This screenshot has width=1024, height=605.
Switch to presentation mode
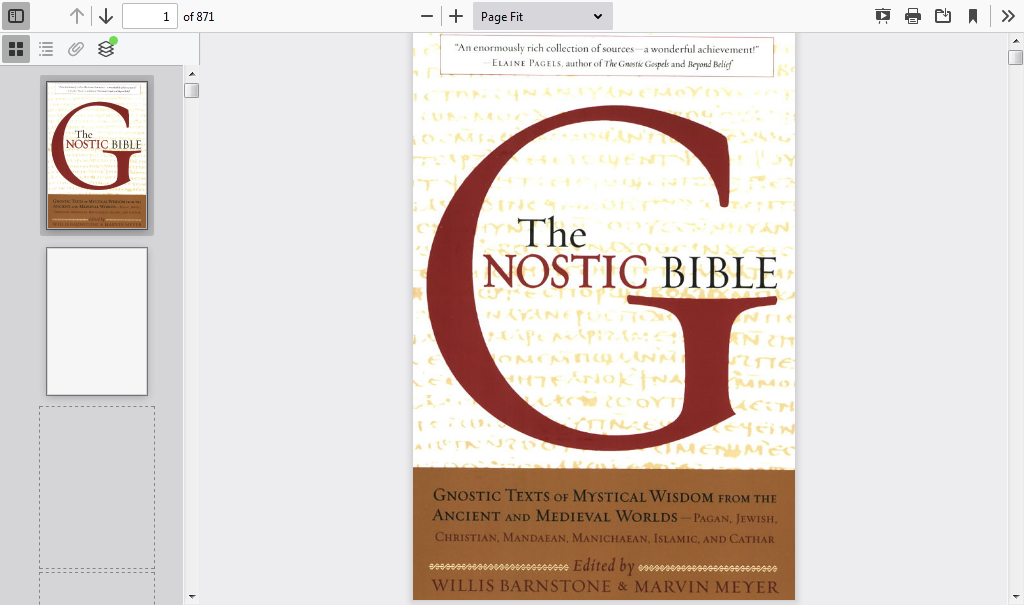pos(883,16)
